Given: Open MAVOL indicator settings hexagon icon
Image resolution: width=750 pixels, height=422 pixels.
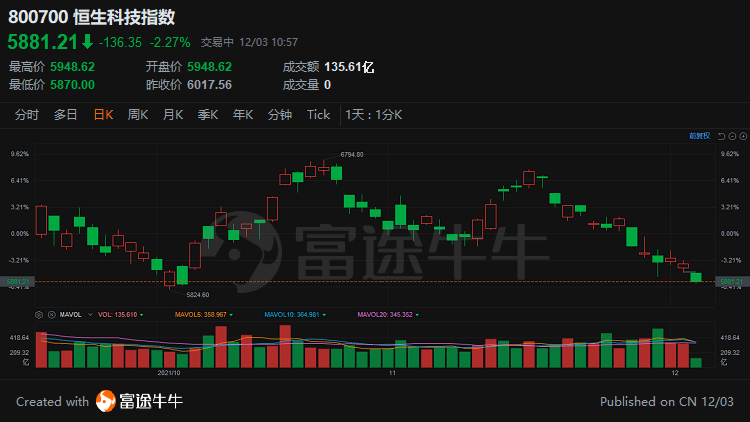Looking at the screenshot, I should click(39, 315).
